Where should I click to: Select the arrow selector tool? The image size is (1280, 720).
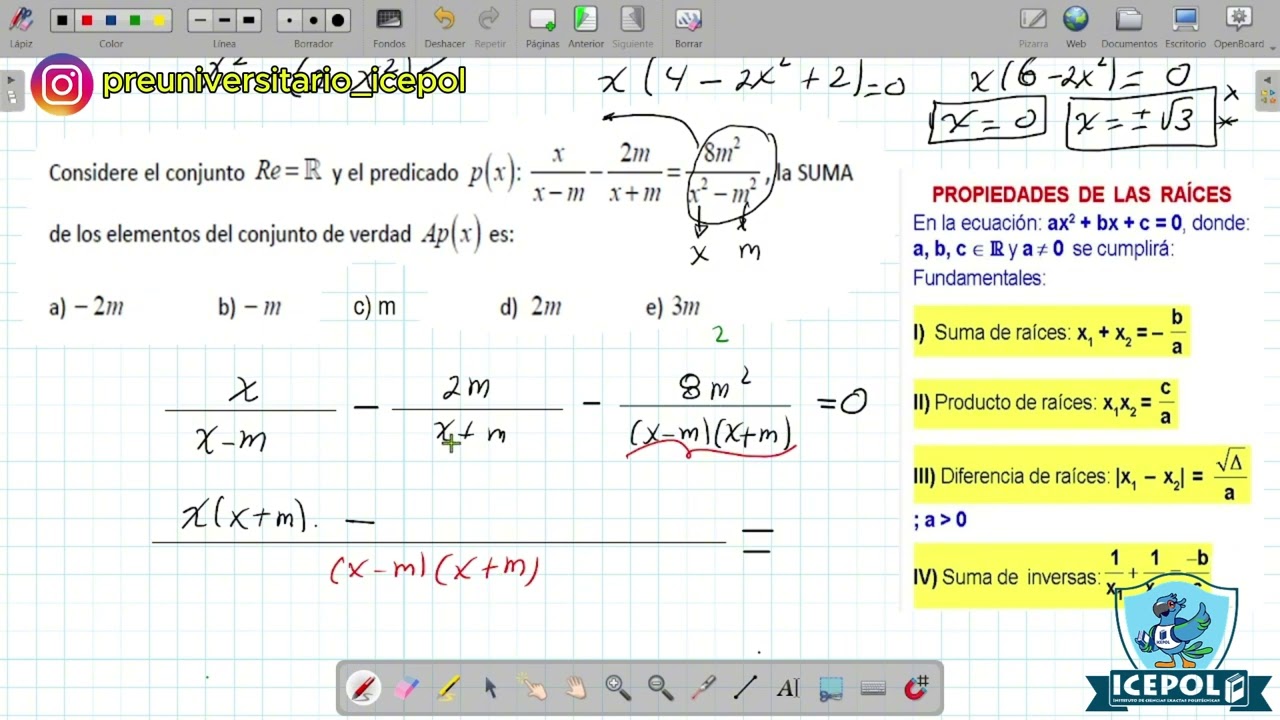pyautogui.click(x=490, y=688)
